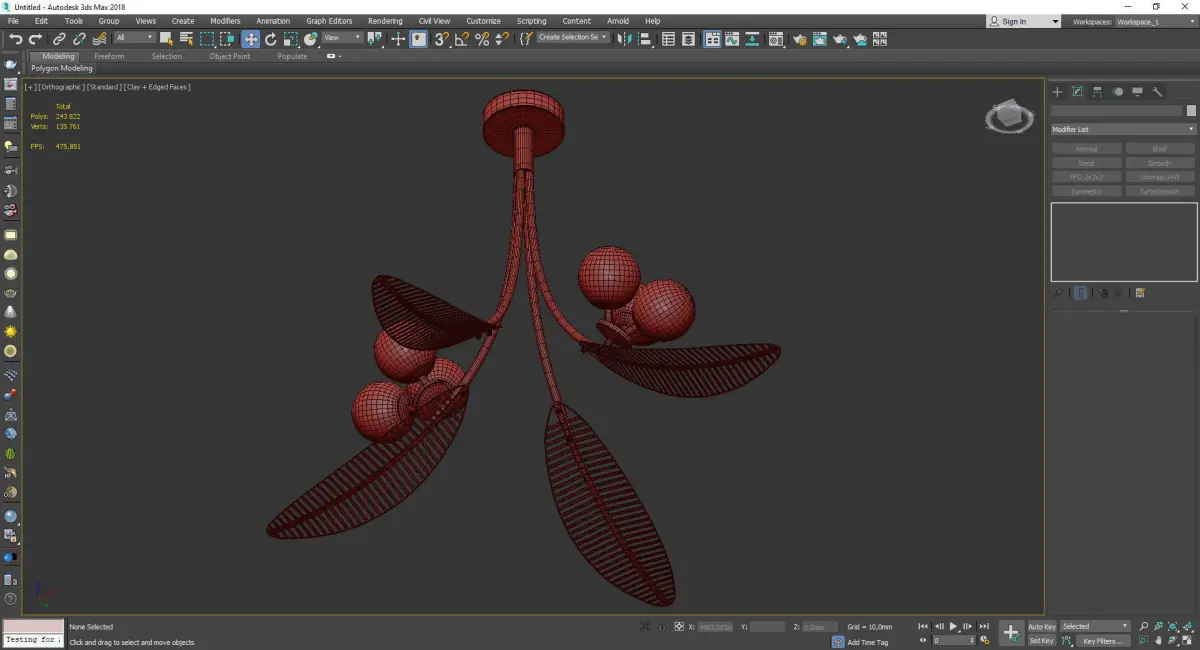This screenshot has height=650, width=1200.
Task: Click the X coordinate input field
Action: pos(715,627)
